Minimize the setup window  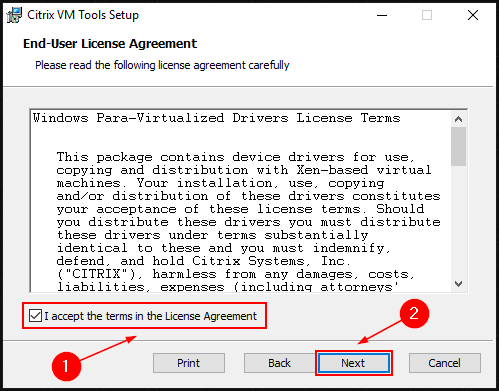382,15
